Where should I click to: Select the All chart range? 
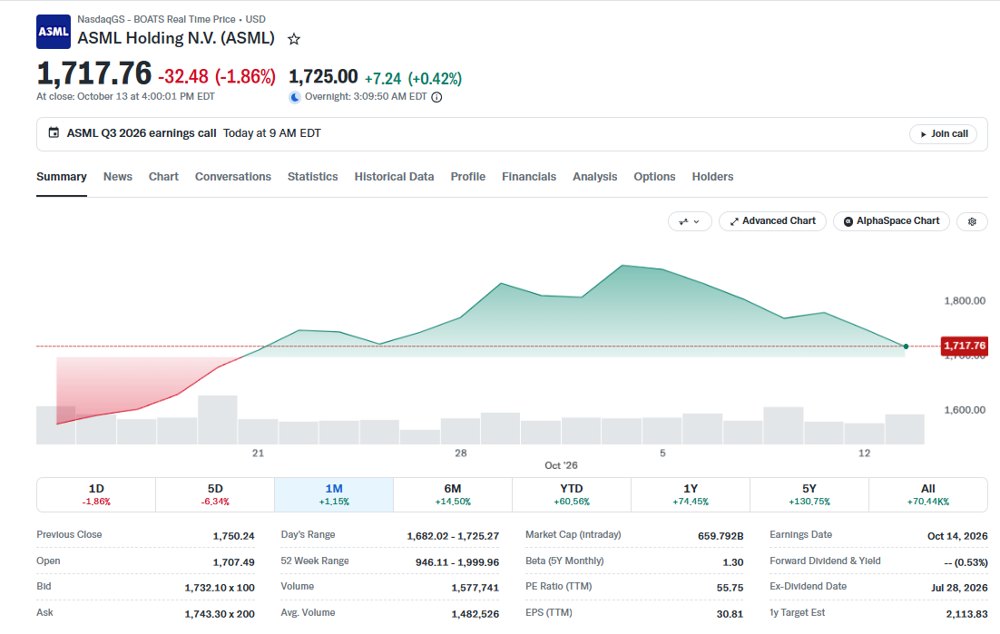(928, 494)
